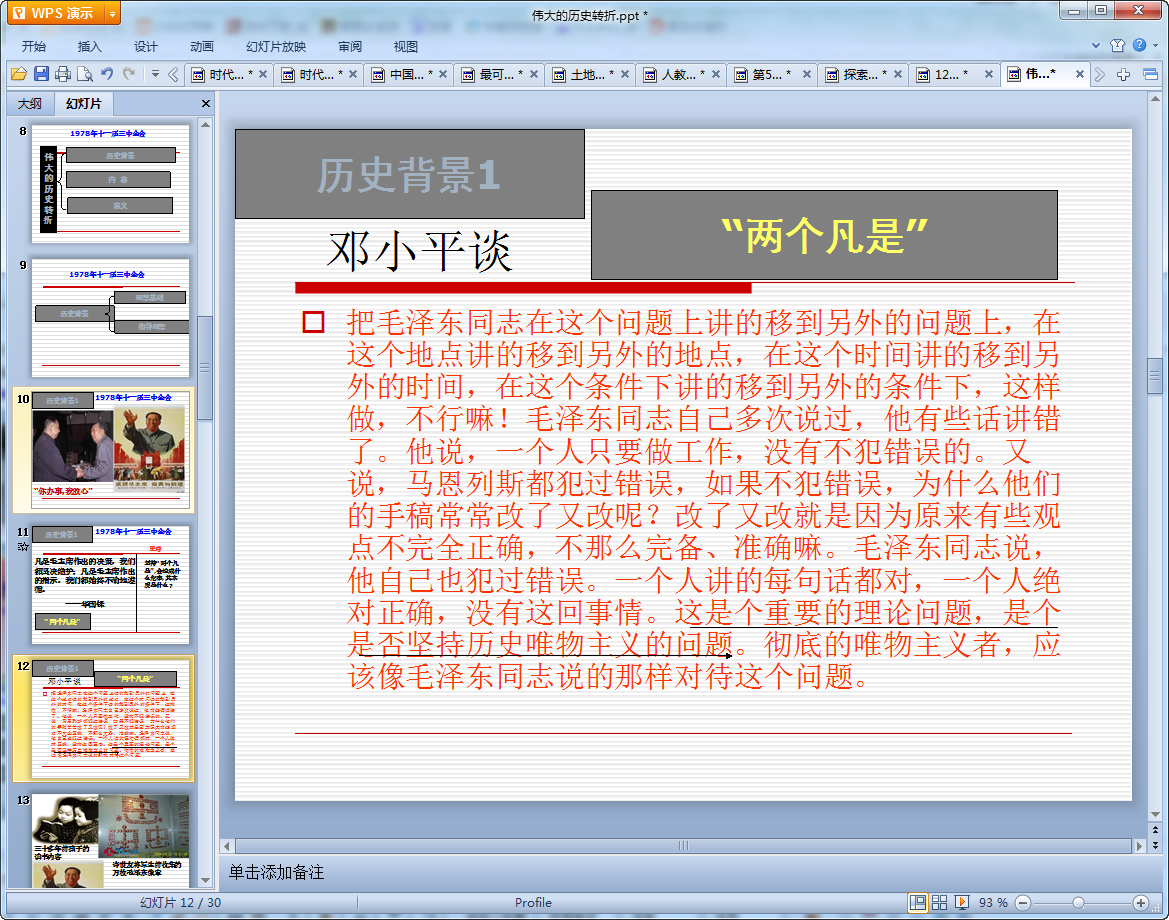Select slide 8 thumbnail
Image resolution: width=1169 pixels, height=920 pixels.
pyautogui.click(x=110, y=183)
